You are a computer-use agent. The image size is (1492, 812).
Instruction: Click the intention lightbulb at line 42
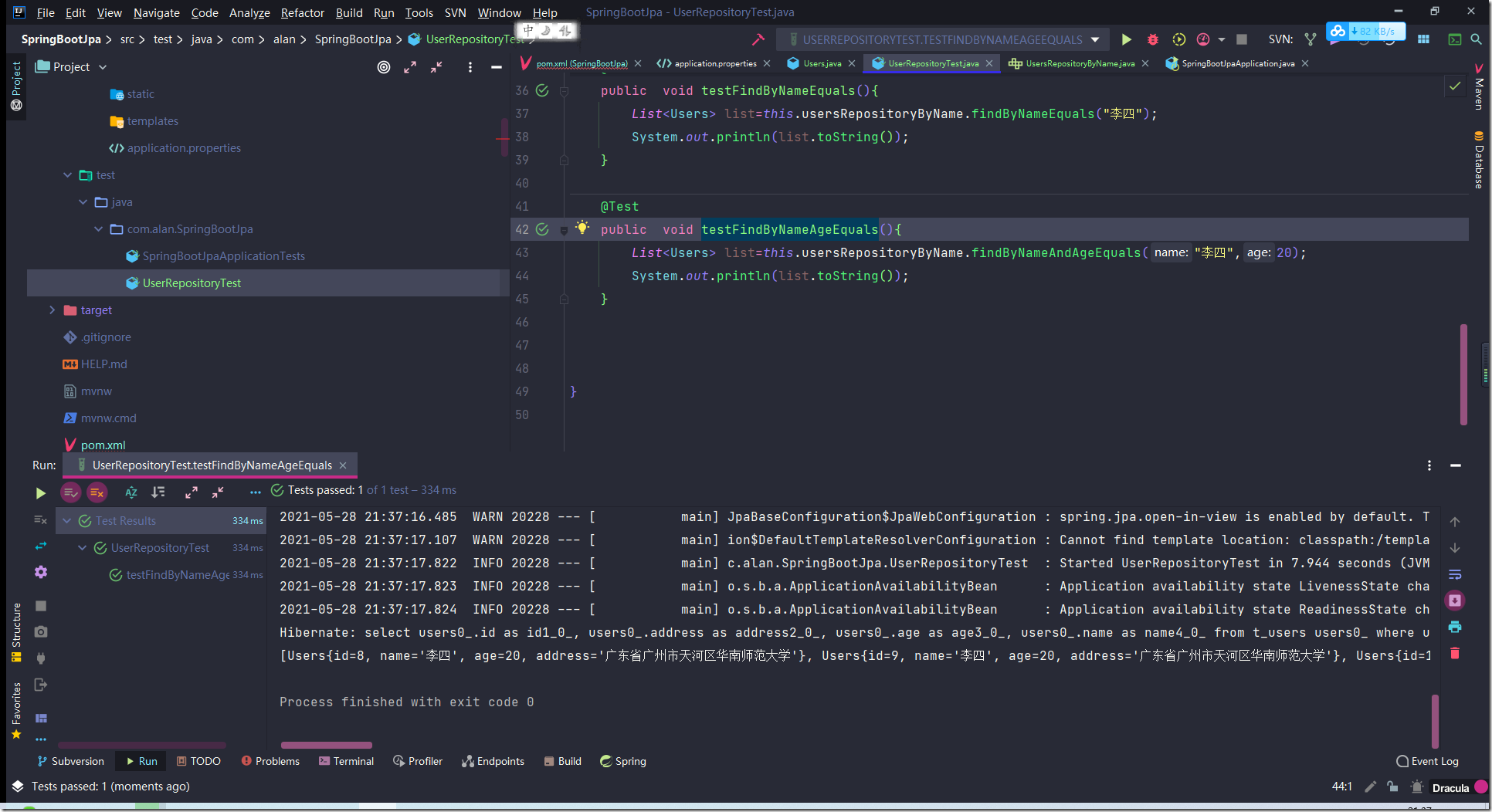(x=582, y=228)
